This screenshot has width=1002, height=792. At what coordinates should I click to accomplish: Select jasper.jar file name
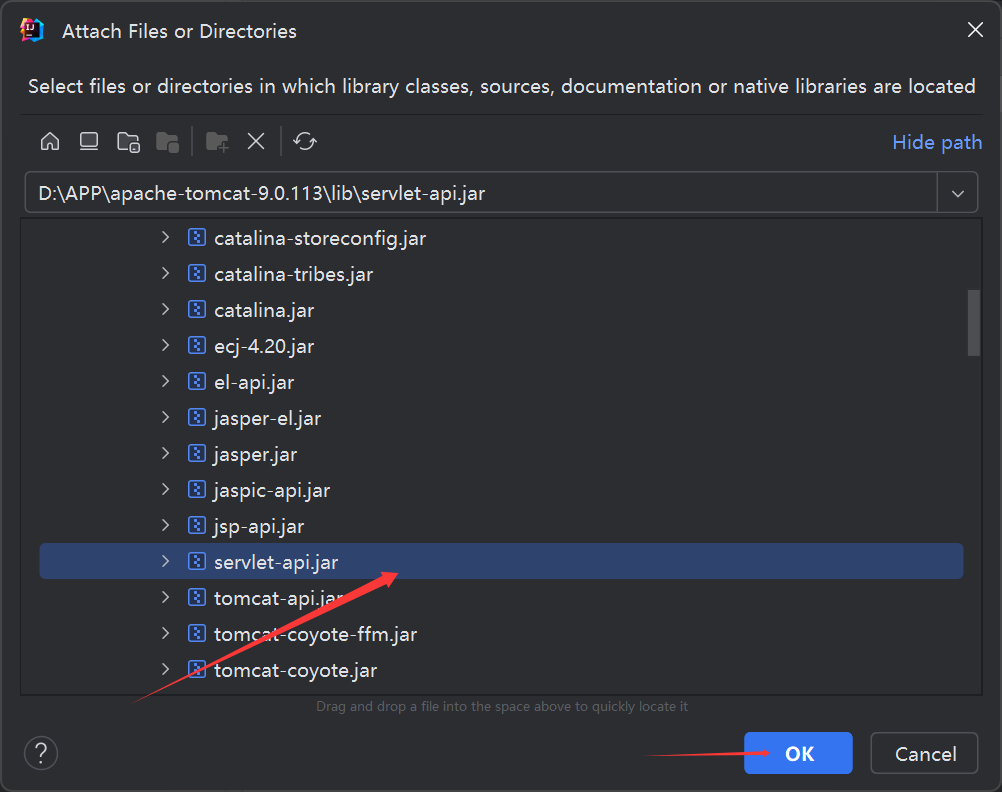[255, 454]
